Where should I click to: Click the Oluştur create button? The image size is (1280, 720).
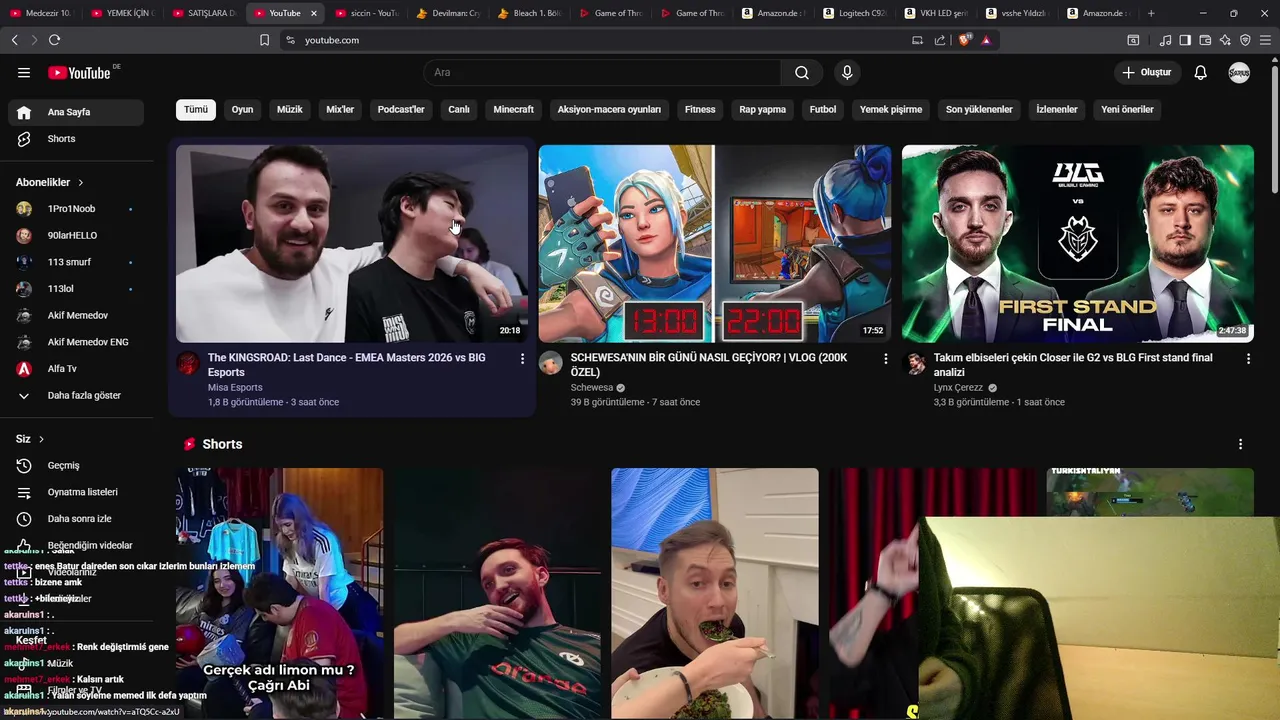click(x=1147, y=73)
